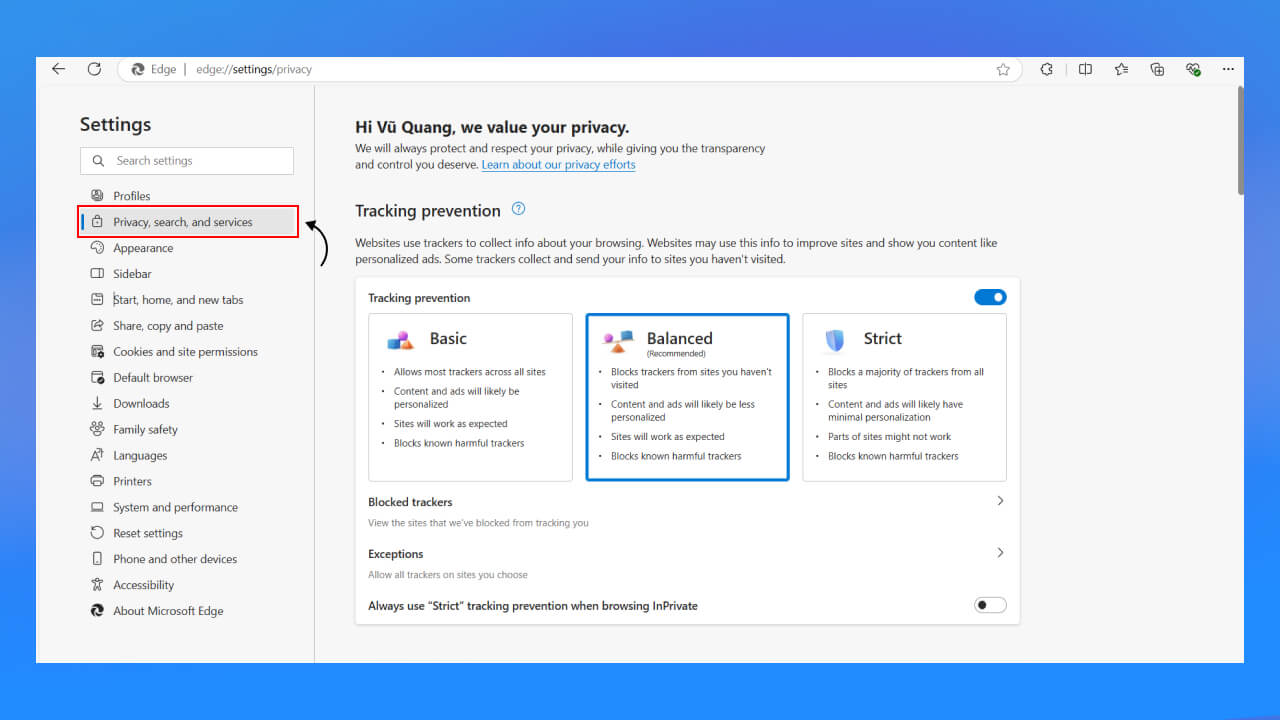This screenshot has height=720, width=1280.
Task: Click the browser back arrow
Action: coord(58,69)
